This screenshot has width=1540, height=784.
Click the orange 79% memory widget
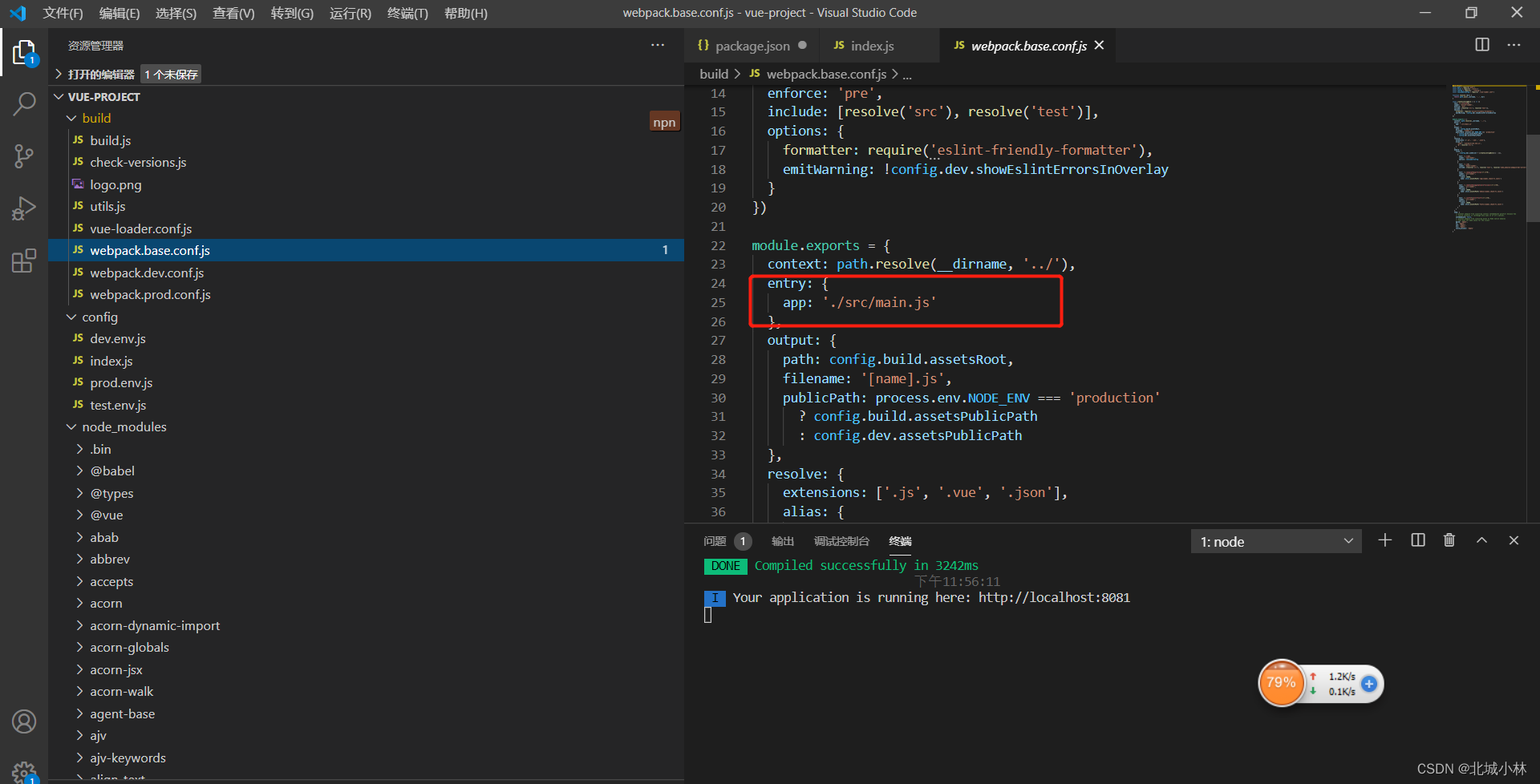coord(1281,683)
